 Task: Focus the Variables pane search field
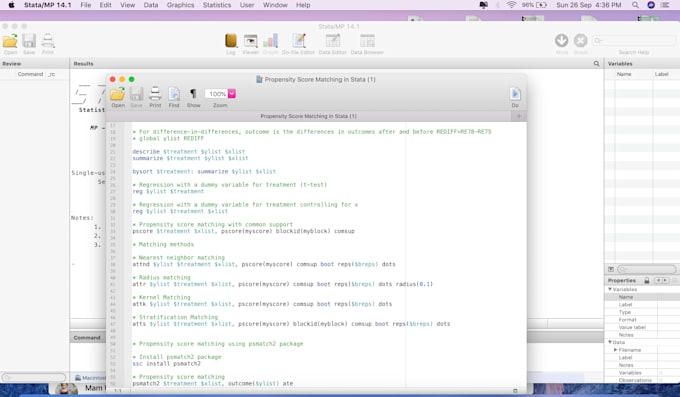point(646,269)
